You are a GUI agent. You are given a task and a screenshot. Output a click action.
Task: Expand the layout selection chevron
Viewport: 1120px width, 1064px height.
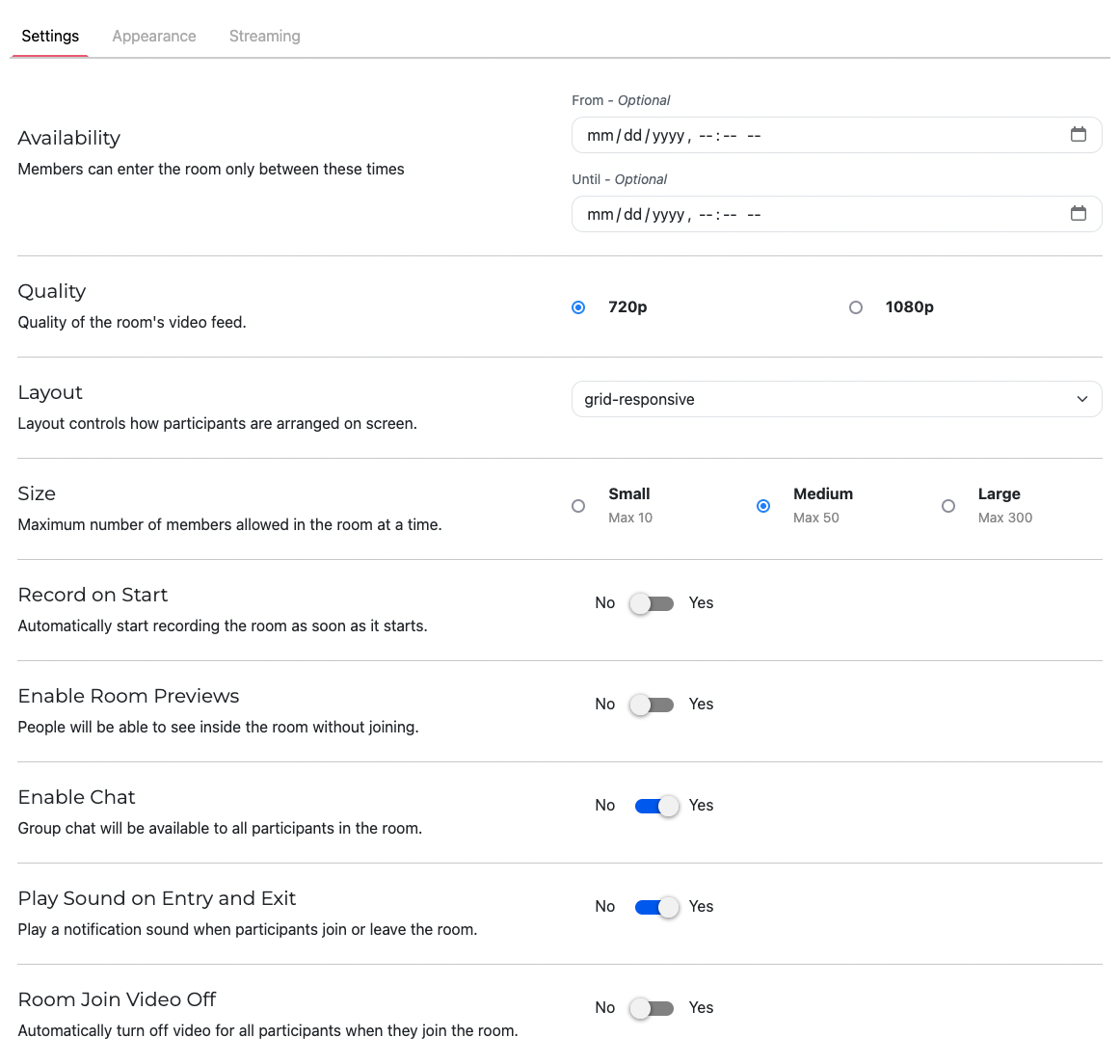(1080, 398)
